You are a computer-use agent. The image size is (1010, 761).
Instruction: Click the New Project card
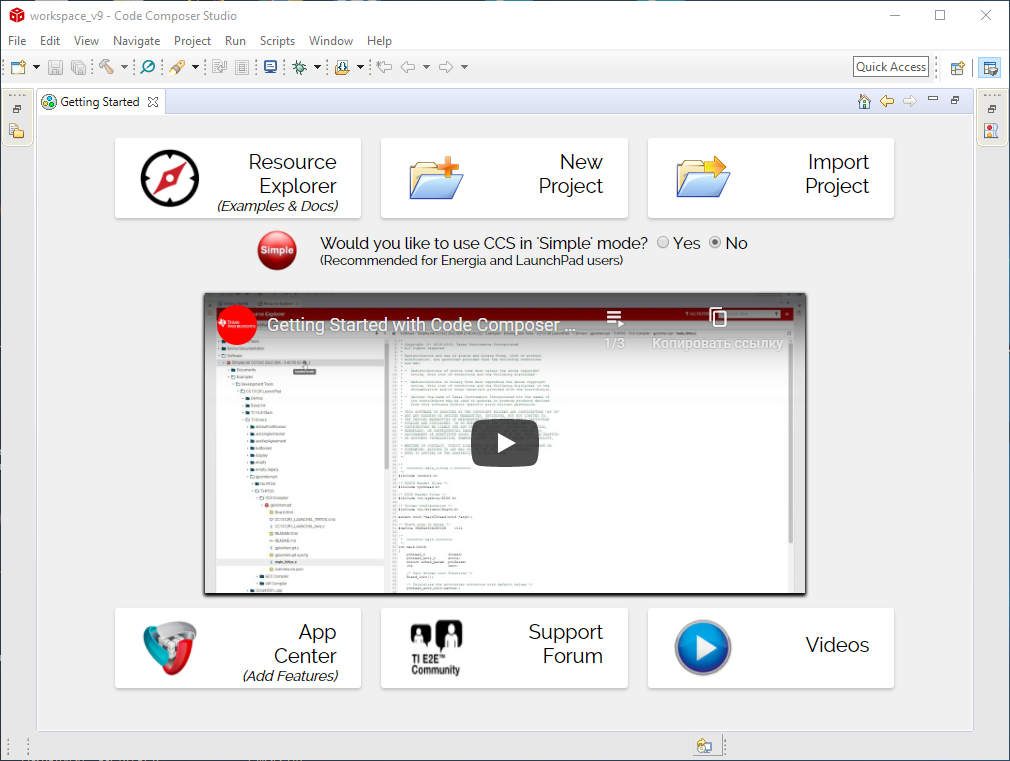click(x=504, y=178)
